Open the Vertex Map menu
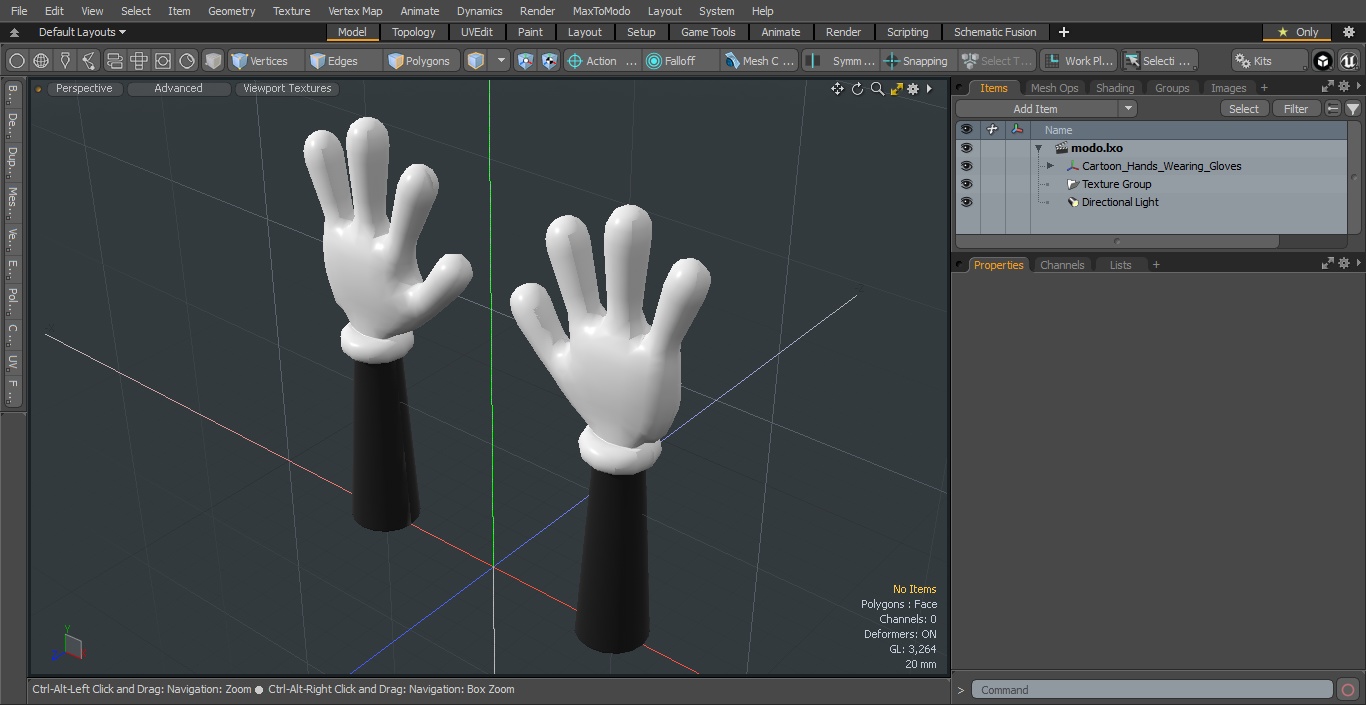This screenshot has height=705, width=1366. pos(355,11)
